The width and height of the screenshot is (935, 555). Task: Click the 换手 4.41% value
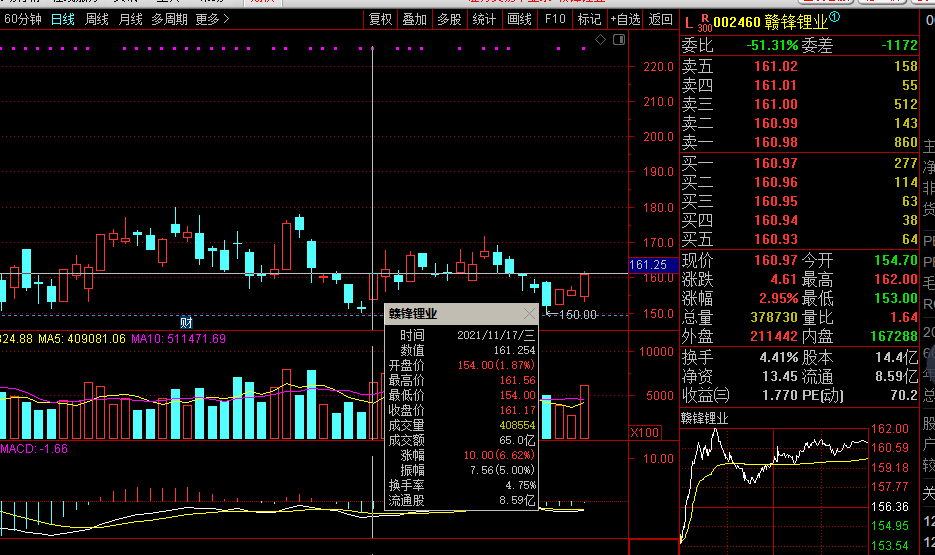coord(779,358)
